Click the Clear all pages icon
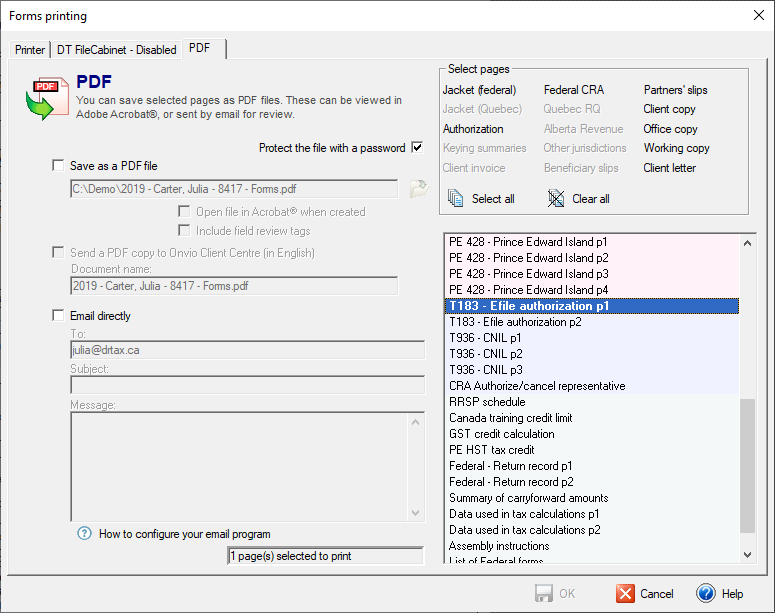 coord(556,198)
